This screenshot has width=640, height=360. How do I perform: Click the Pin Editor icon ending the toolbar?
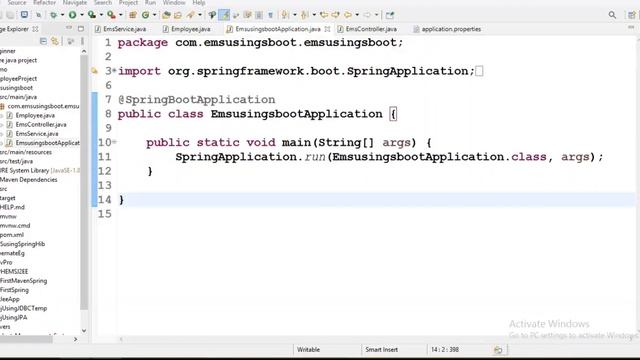click(390, 15)
